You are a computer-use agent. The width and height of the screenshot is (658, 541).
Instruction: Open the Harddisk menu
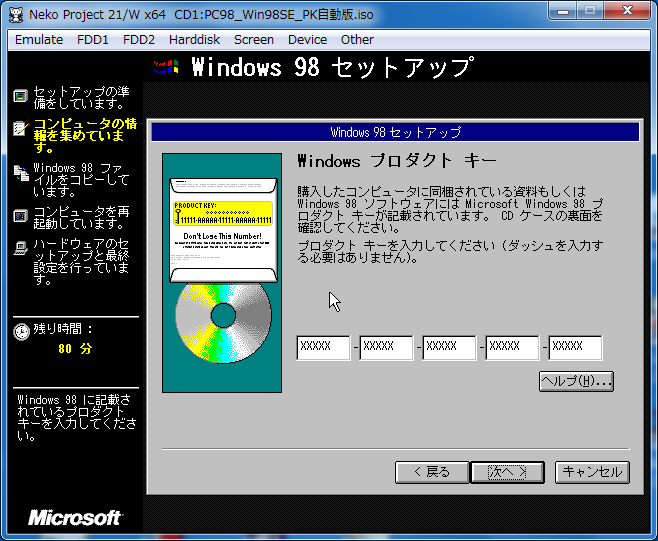pyautogui.click(x=194, y=40)
